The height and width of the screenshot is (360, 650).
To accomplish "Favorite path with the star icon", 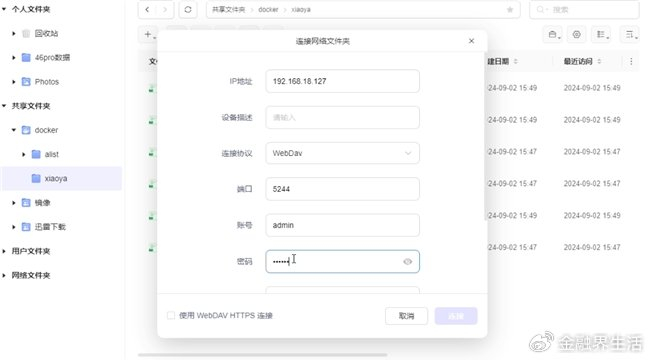I will click(x=510, y=10).
